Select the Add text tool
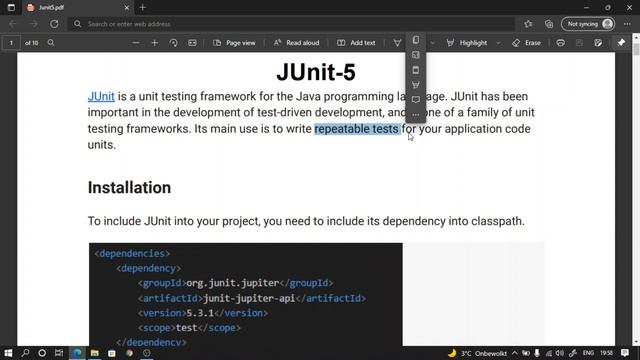The height and width of the screenshot is (360, 640). click(356, 42)
